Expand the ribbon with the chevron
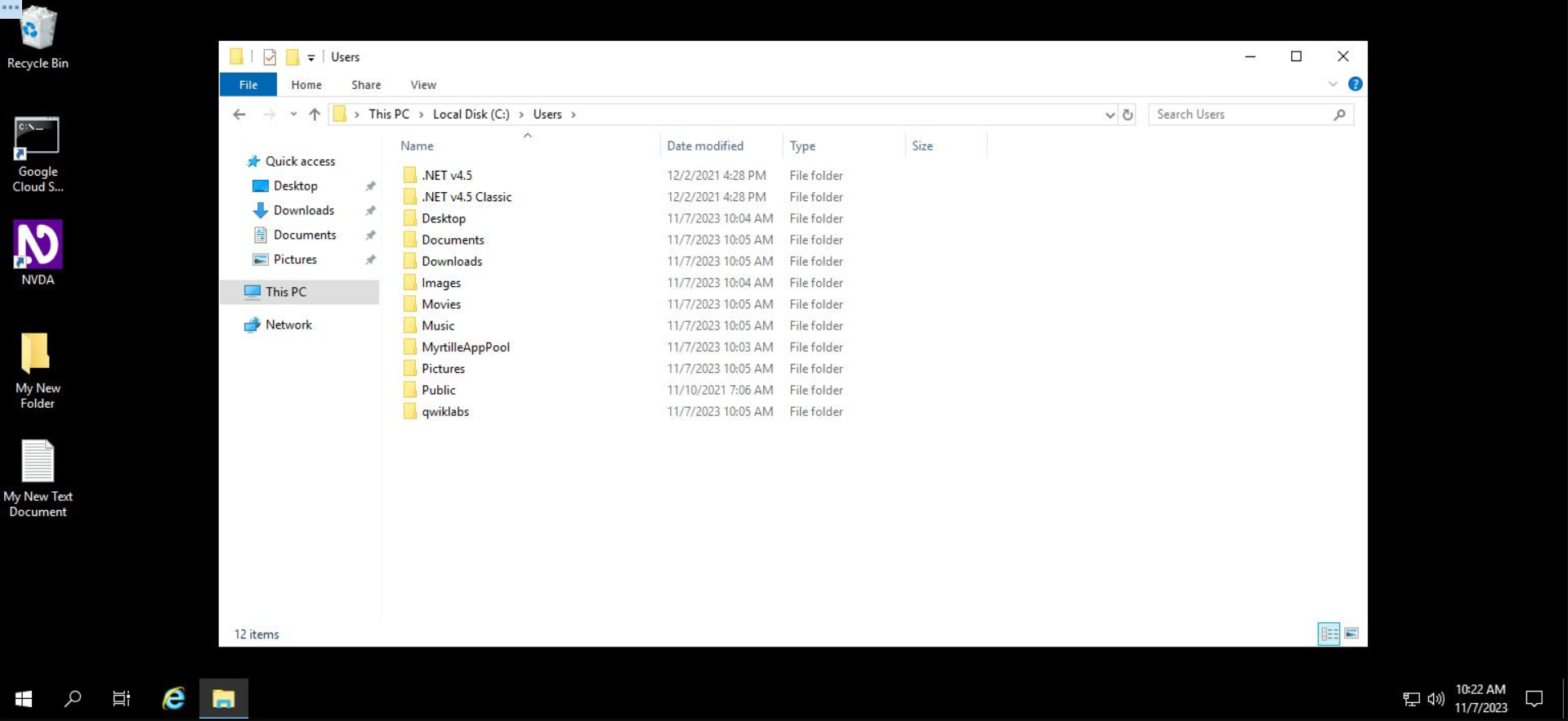Screen dimensions: 1568x721 click(x=1333, y=84)
